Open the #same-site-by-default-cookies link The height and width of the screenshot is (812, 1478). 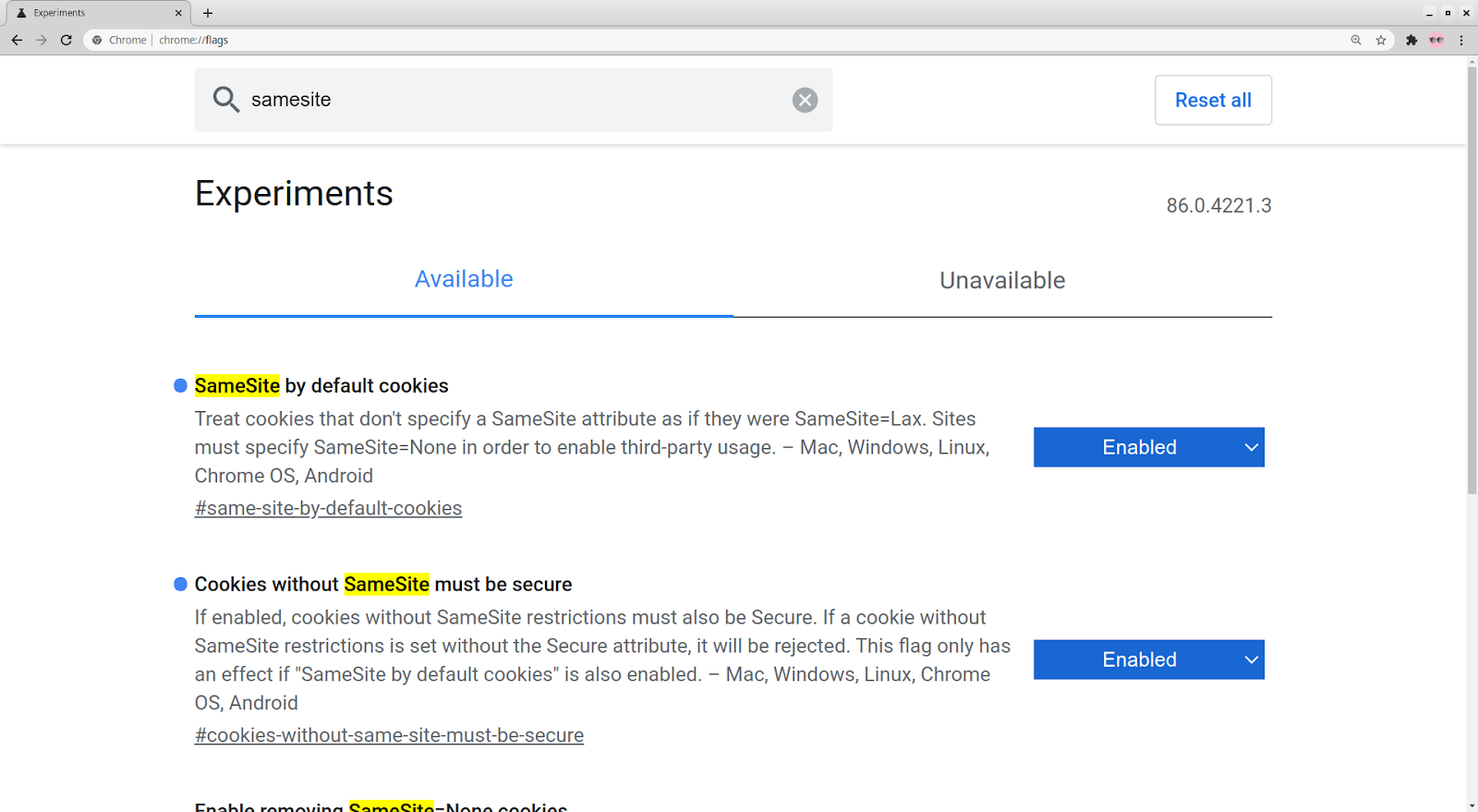(x=328, y=508)
